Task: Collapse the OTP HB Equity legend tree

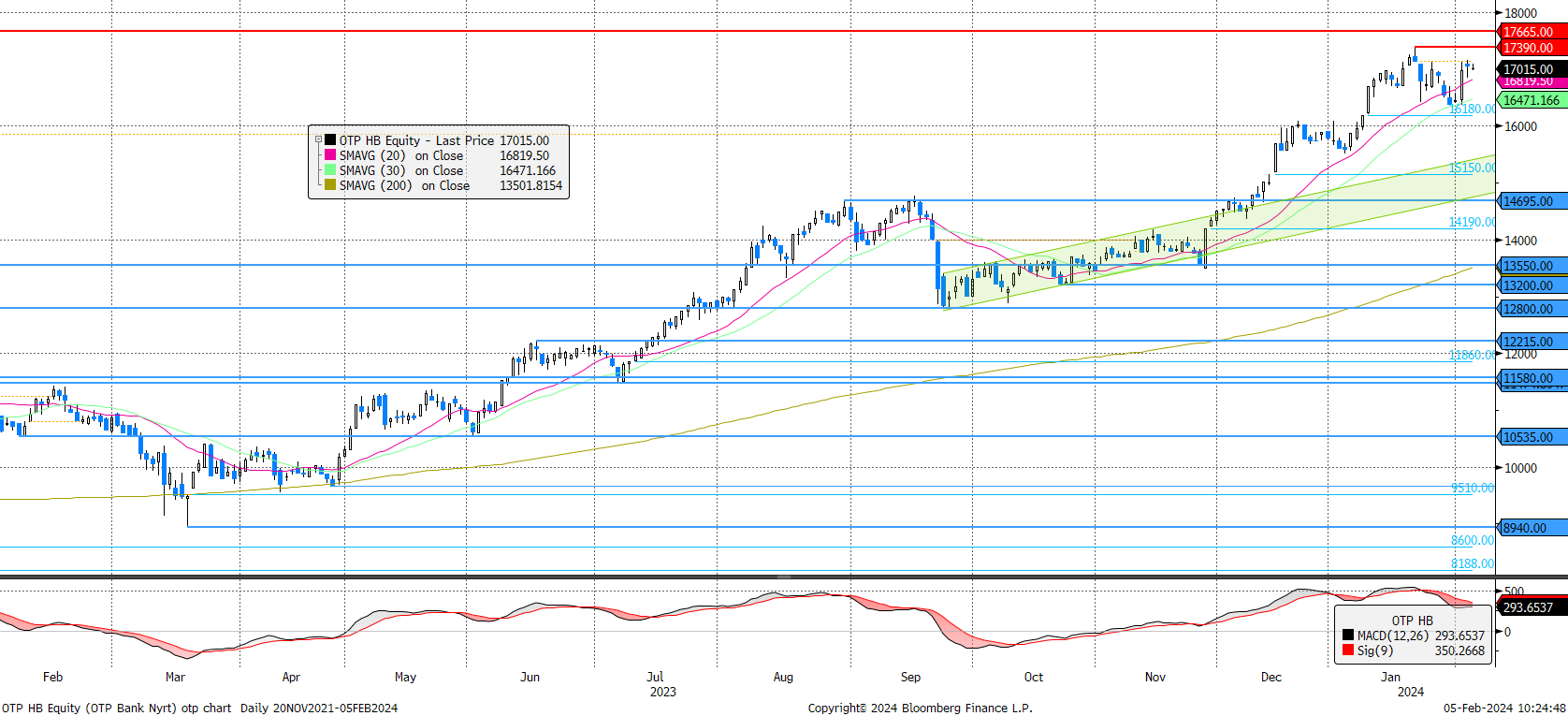Action: [318, 140]
